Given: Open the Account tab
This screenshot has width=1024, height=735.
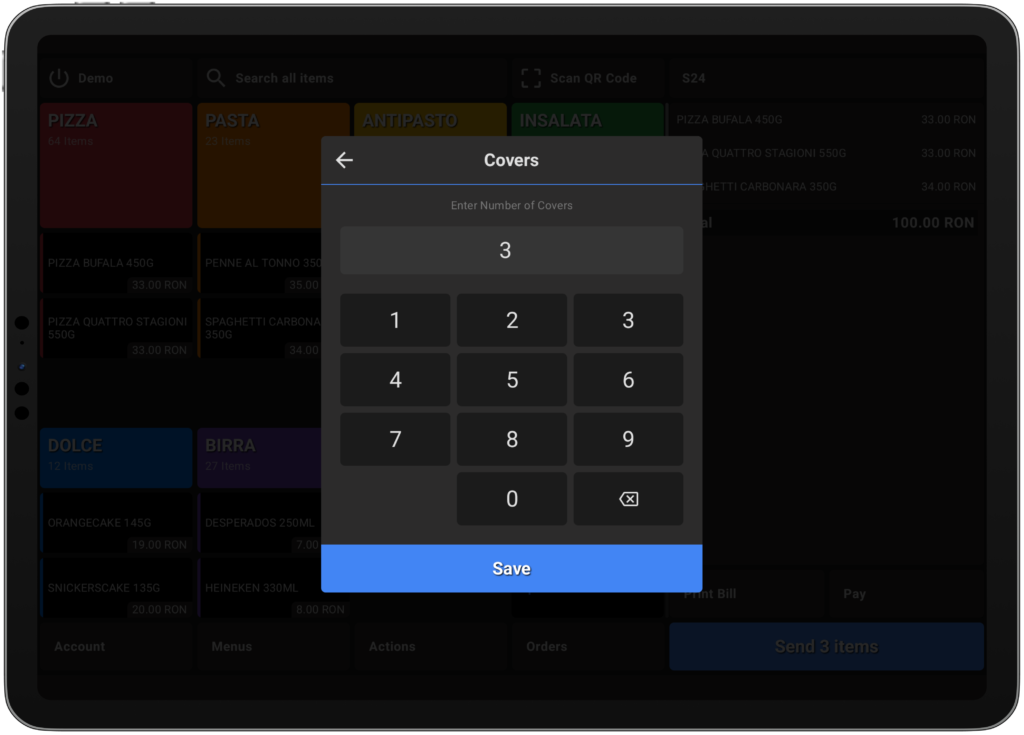Looking at the screenshot, I should (116, 647).
